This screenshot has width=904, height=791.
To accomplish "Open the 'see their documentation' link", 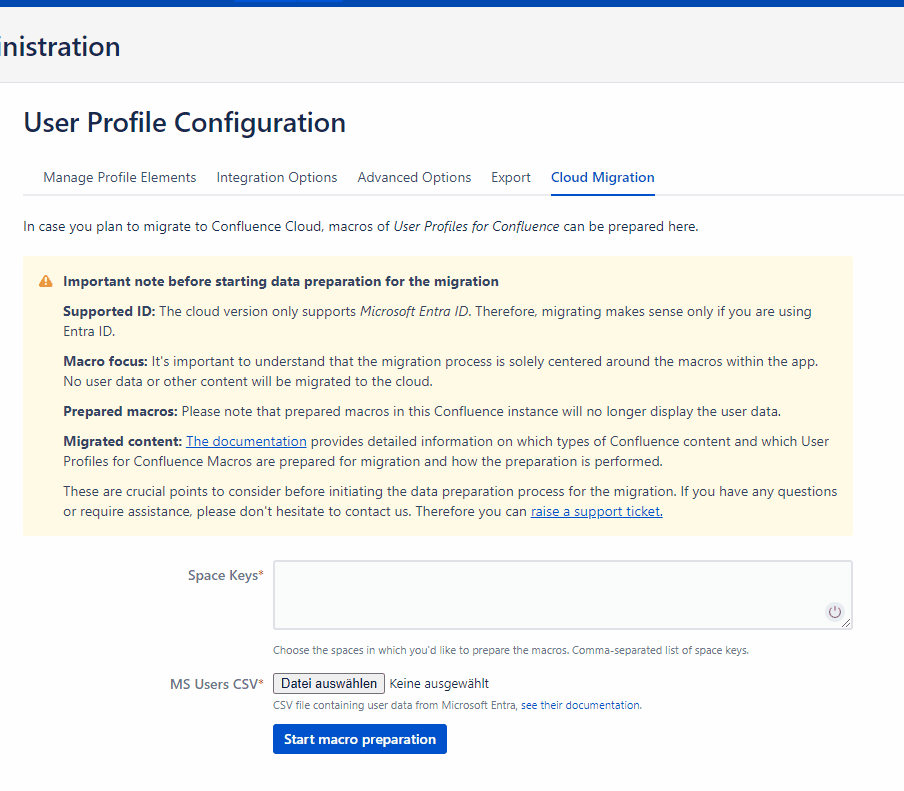I will [581, 706].
